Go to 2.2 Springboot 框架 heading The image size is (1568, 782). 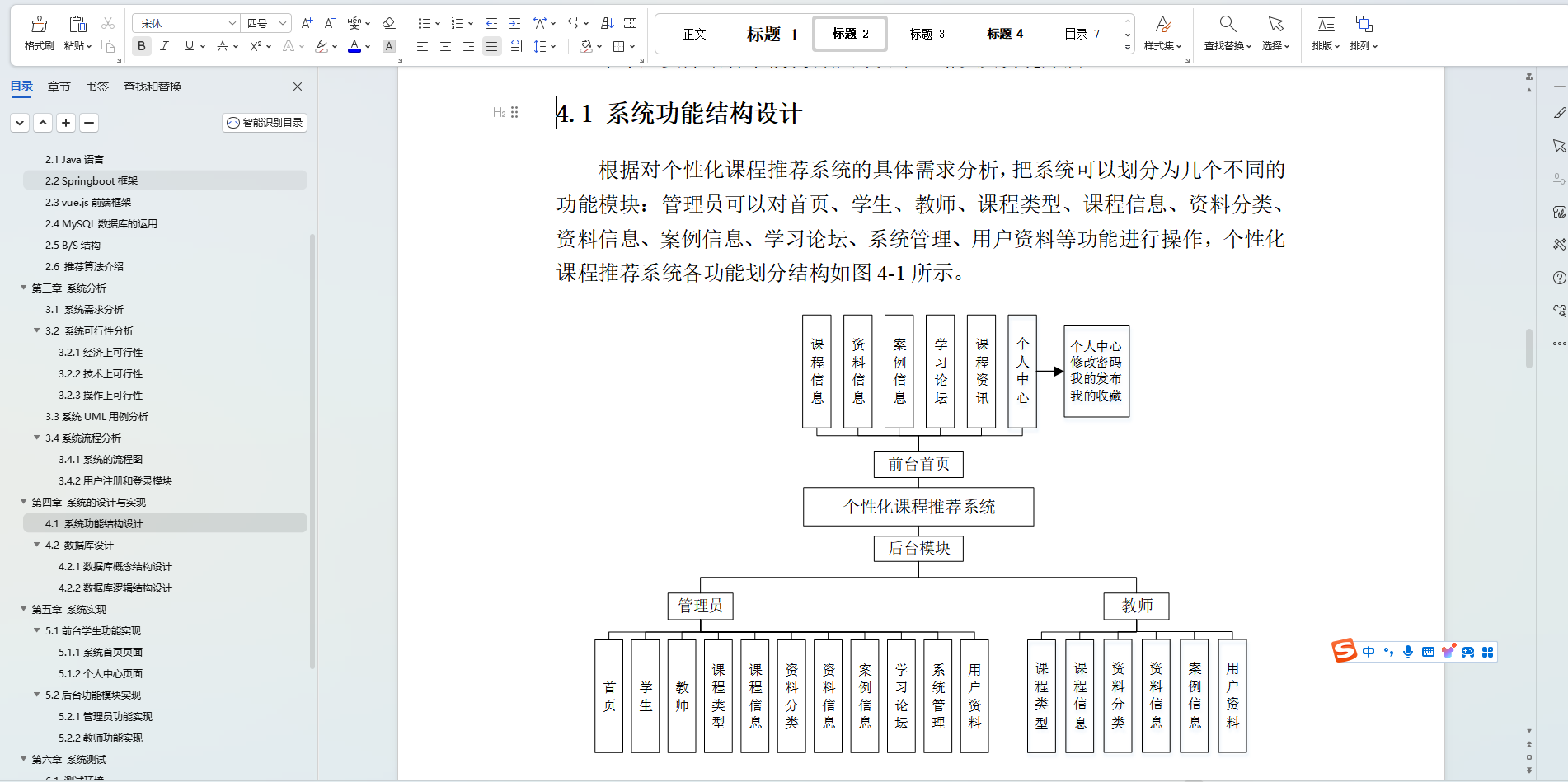coord(165,180)
